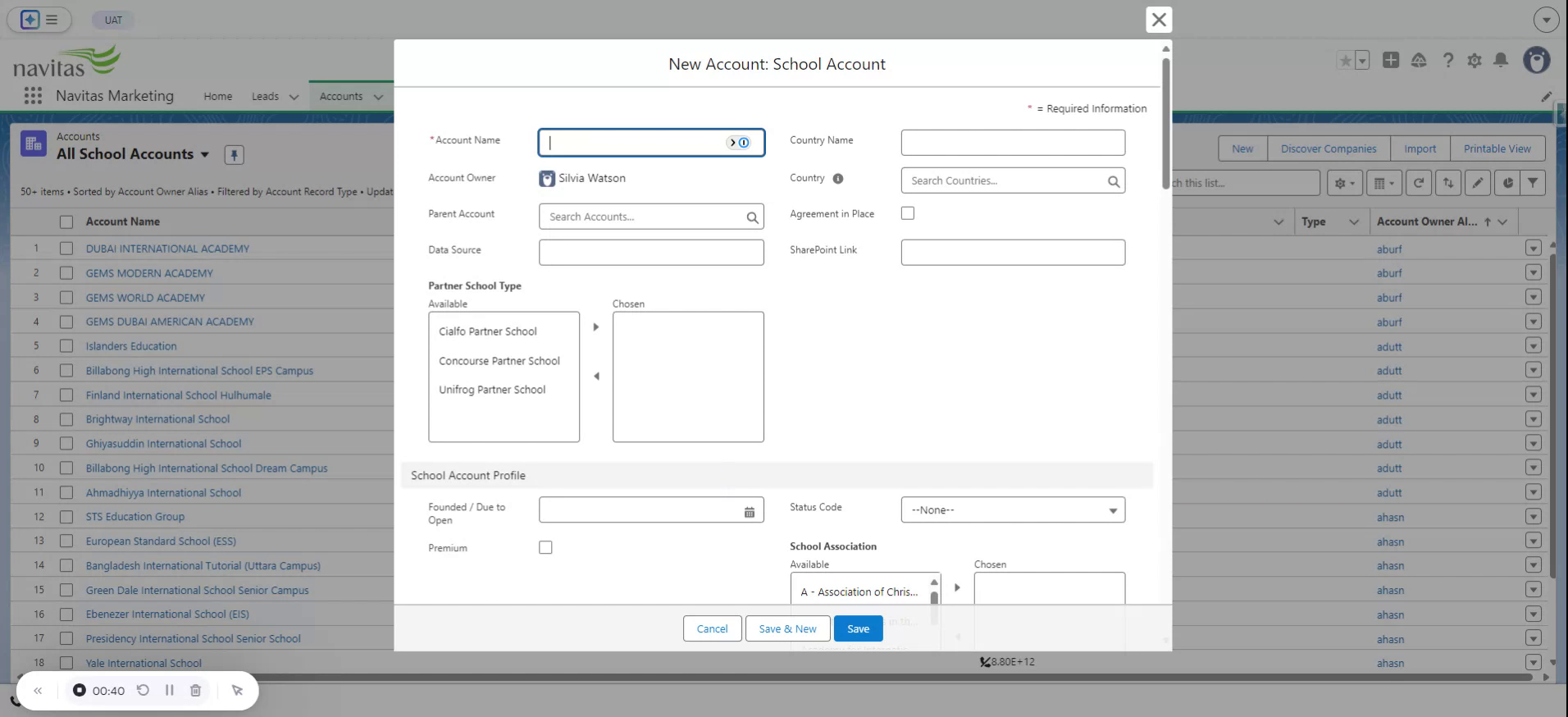Viewport: 1568px width, 717px height.
Task: Click the Save button
Action: tap(858, 628)
